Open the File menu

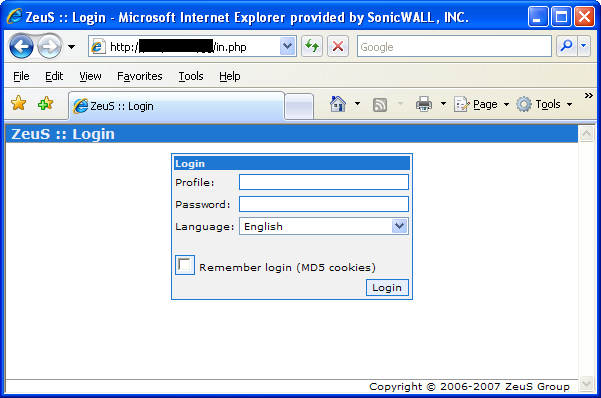[21, 76]
